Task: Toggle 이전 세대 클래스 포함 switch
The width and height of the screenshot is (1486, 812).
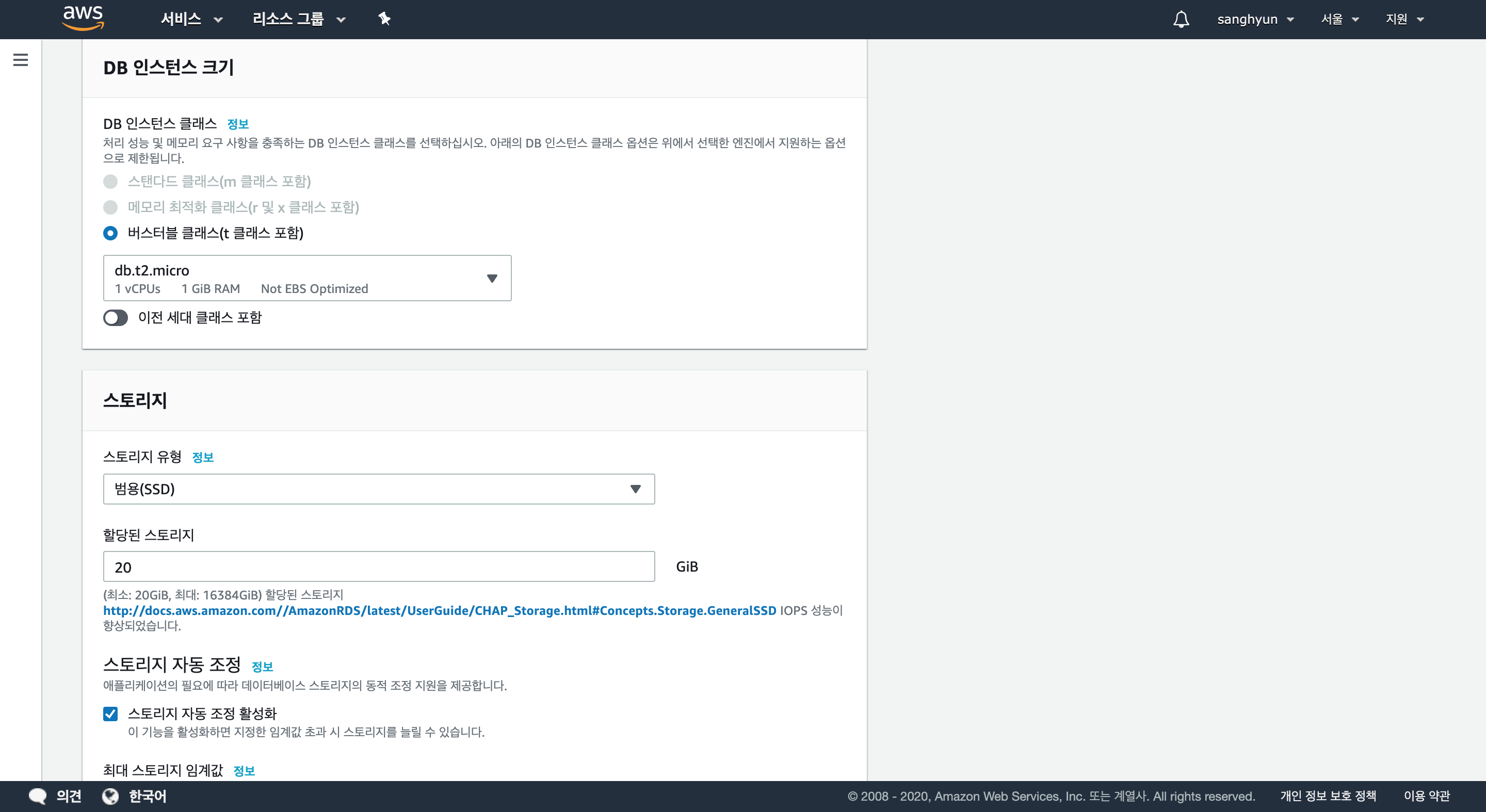Action: (116, 318)
